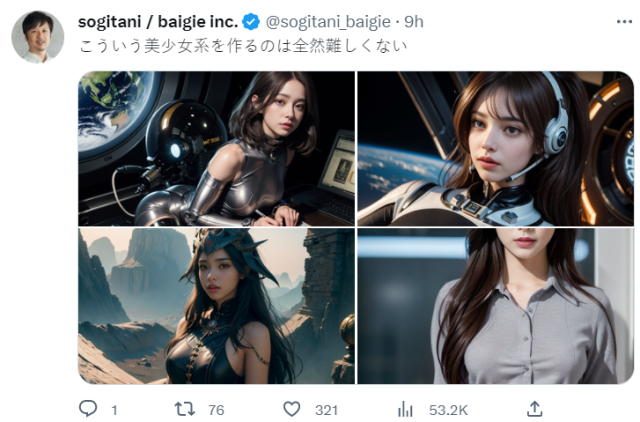This screenshot has width=640, height=422.
Task: Open the "sogitani / baigie inc." display name
Action: coord(155,23)
